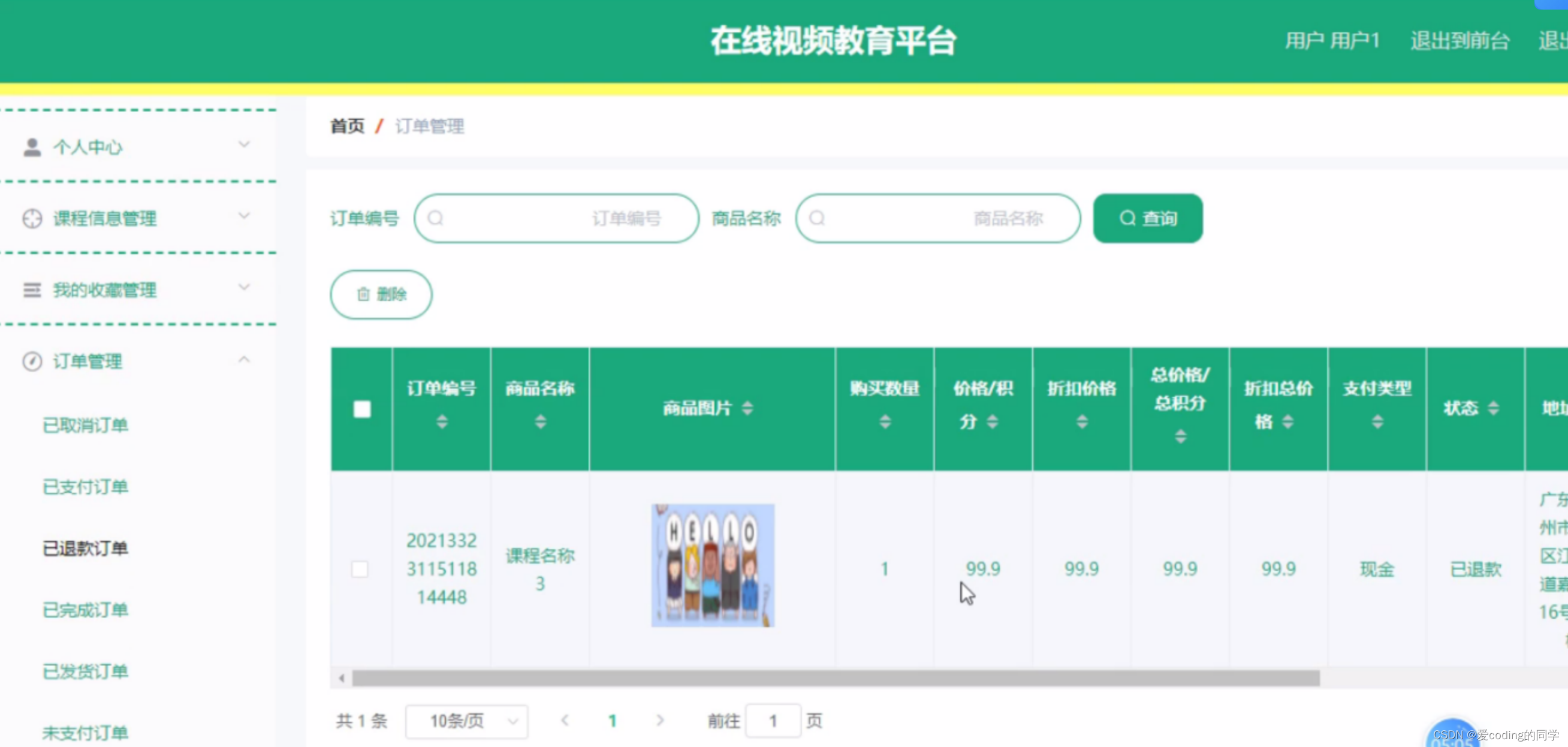Open 已支付订单 submenu item
The width and height of the screenshot is (1568, 747).
pyautogui.click(x=85, y=486)
